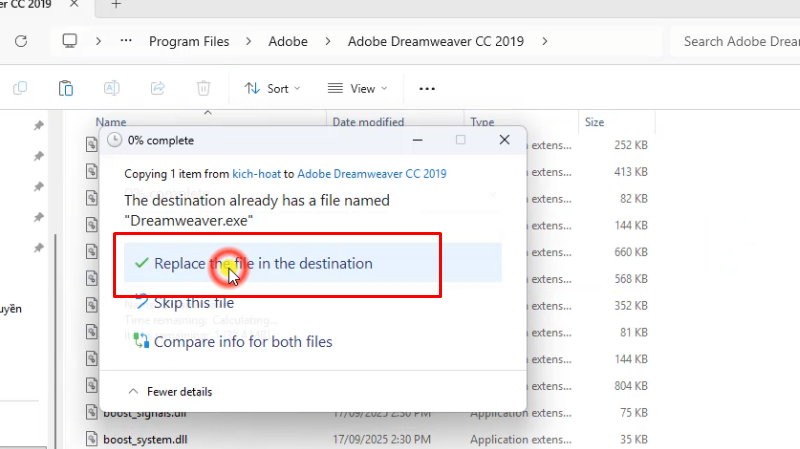The image size is (800, 449).
Task: Select Adobe Dreamweaver CC 2019 breadcrumb
Action: [x=436, y=41]
